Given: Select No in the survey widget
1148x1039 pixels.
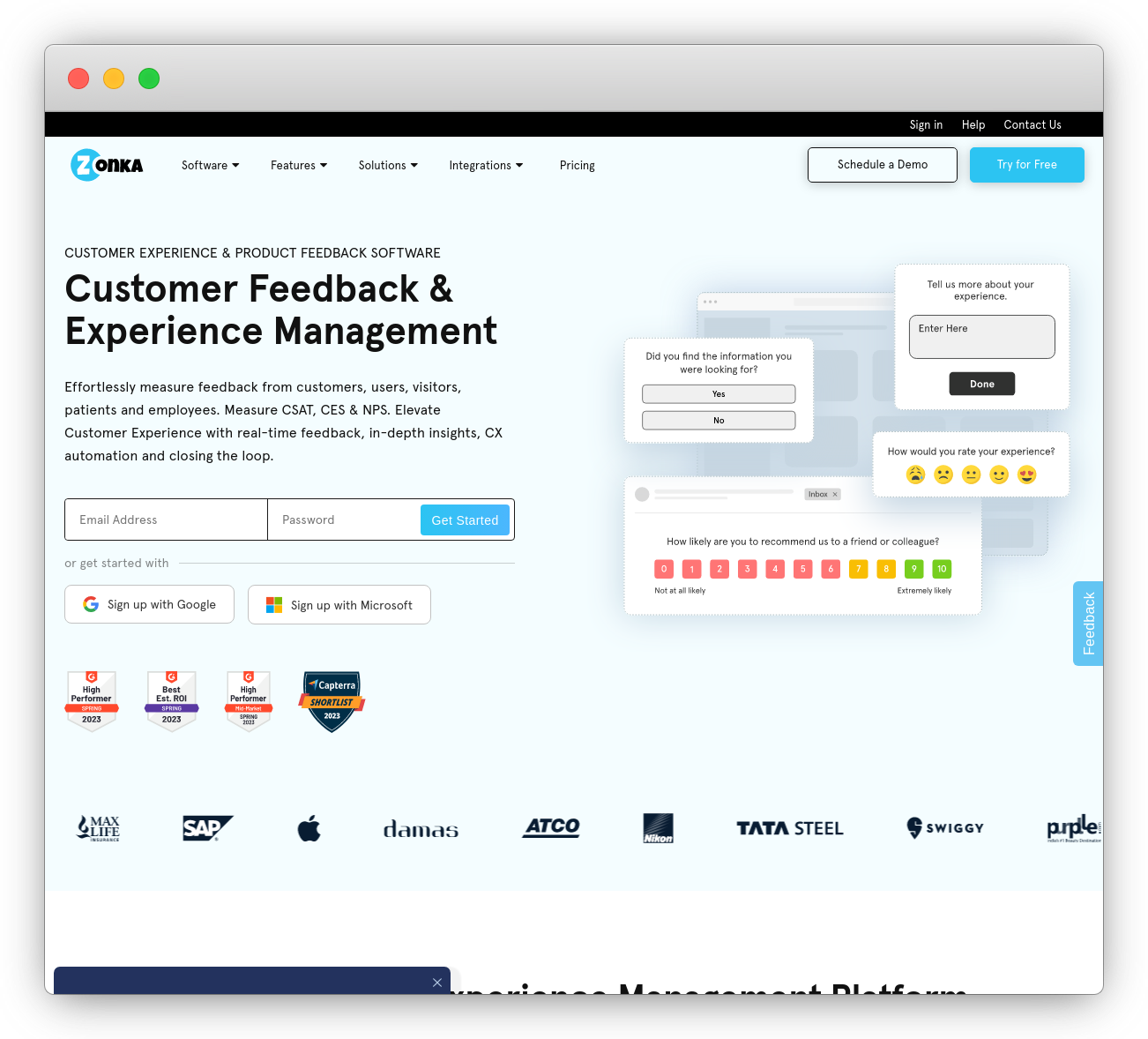Looking at the screenshot, I should pos(719,421).
